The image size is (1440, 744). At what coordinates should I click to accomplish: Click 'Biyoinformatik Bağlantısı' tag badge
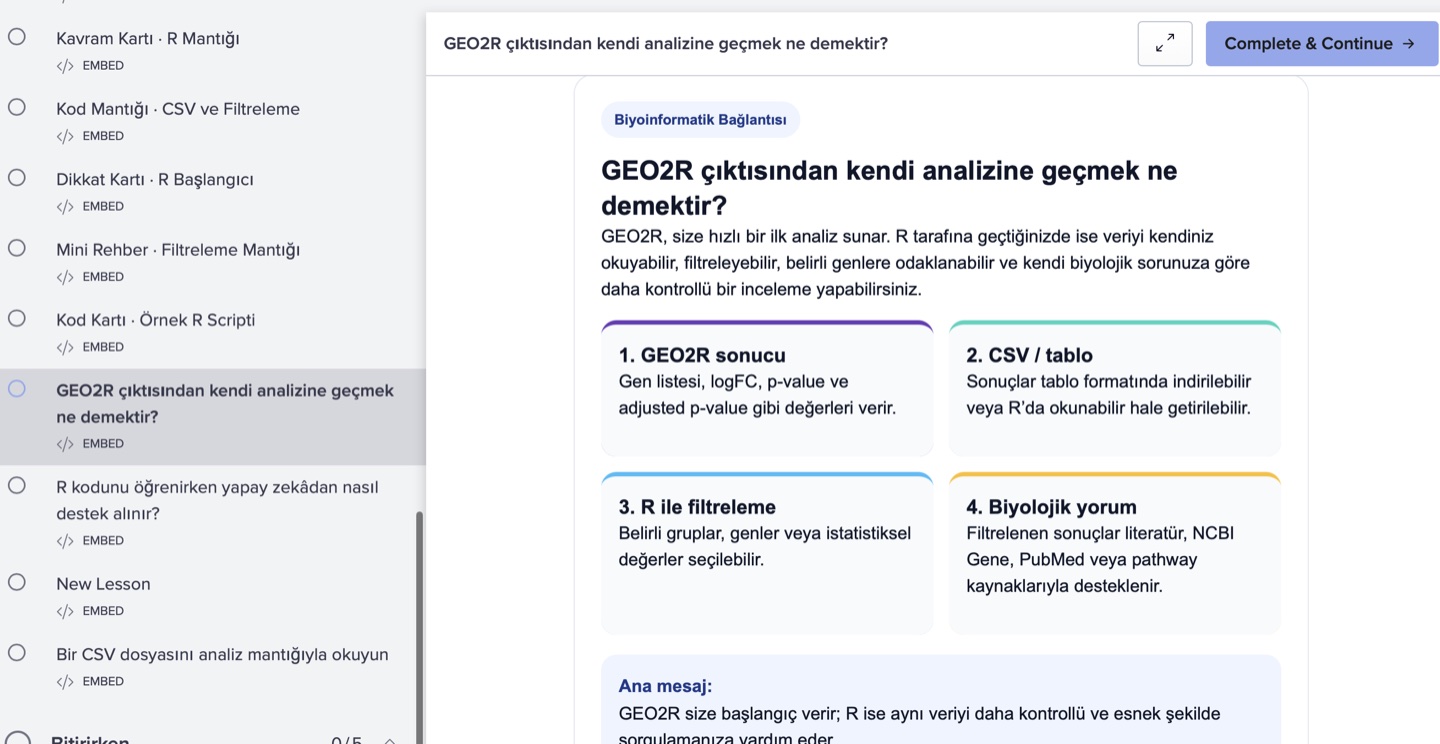tap(700, 120)
